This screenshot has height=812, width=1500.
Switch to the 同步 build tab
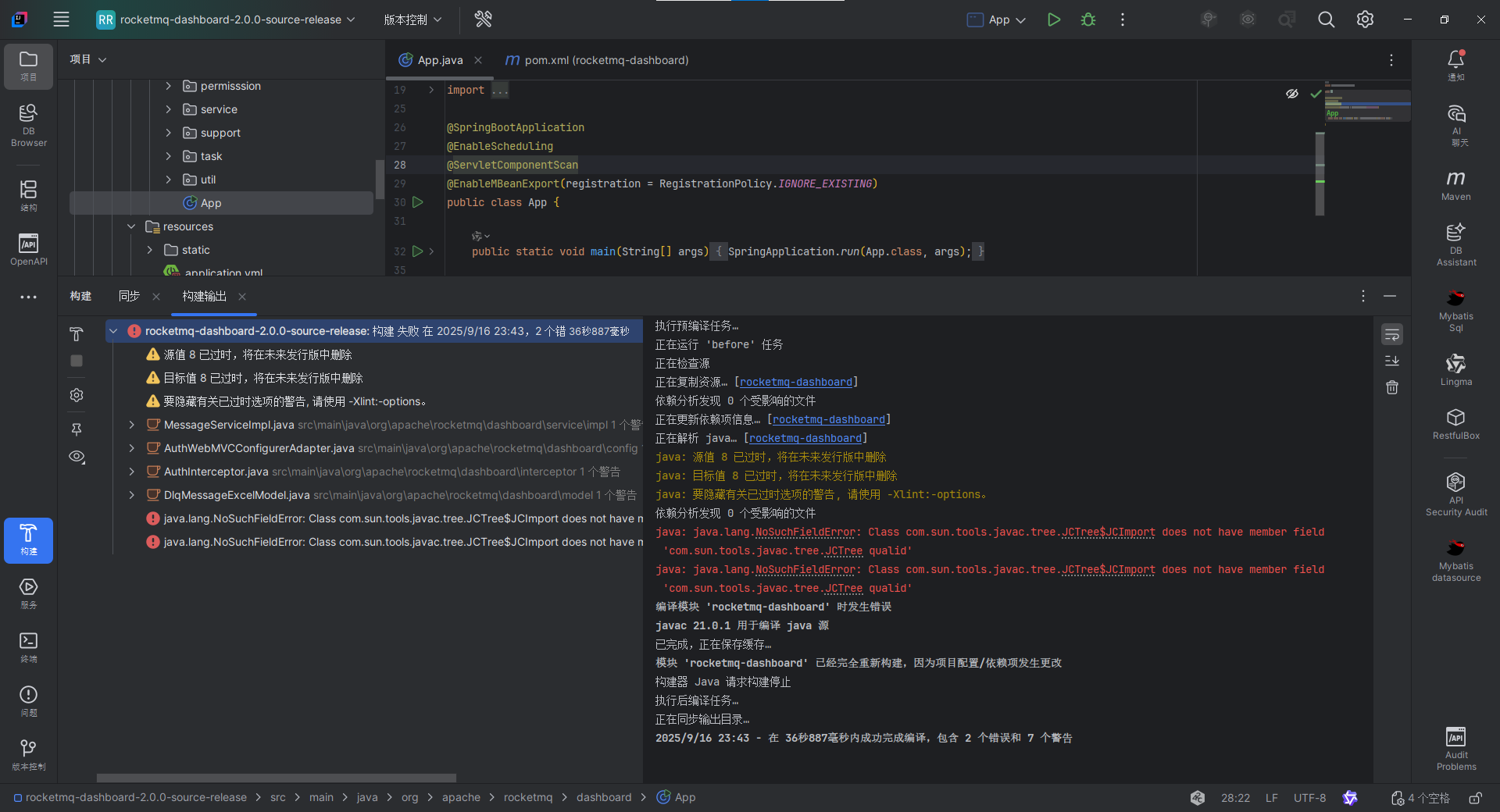pyautogui.click(x=128, y=297)
